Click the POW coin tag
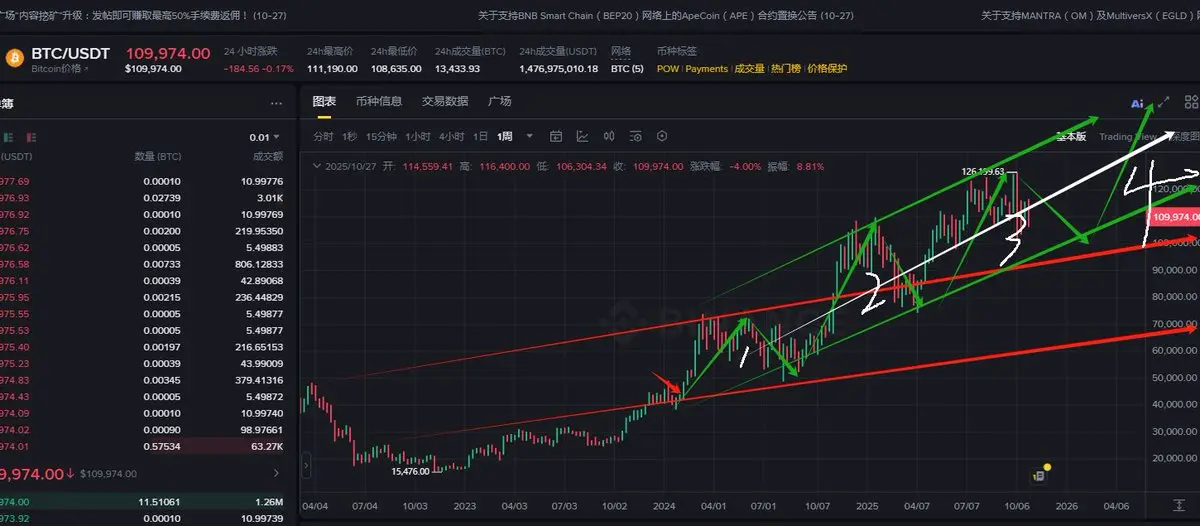 (667, 68)
